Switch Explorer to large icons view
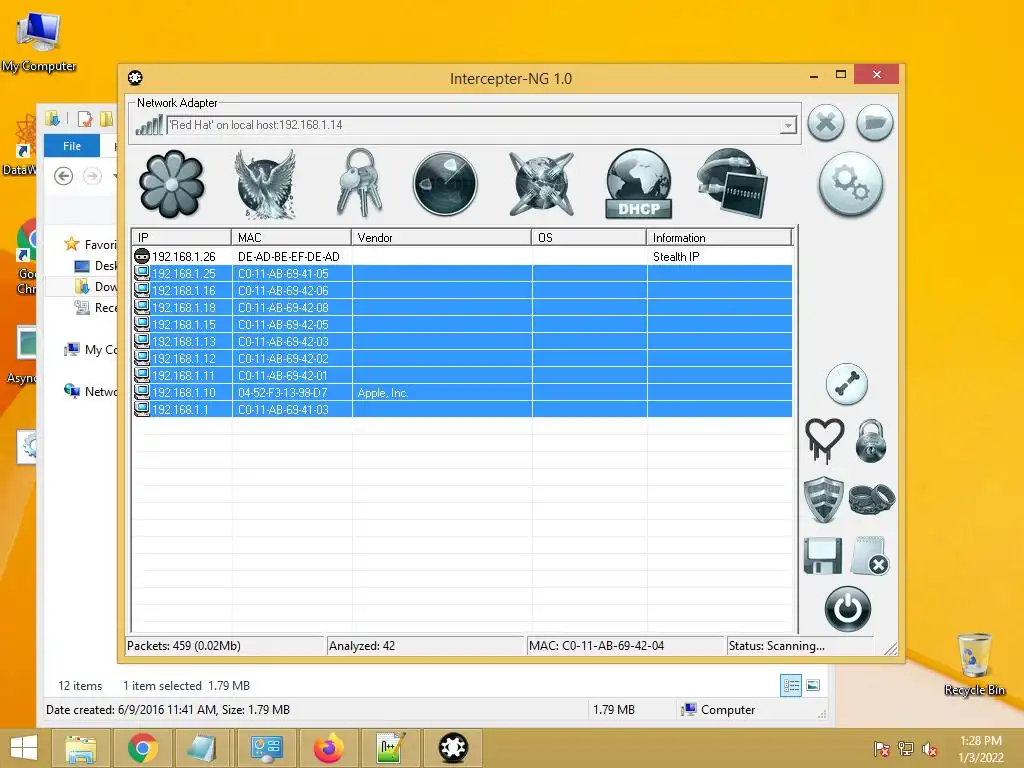The image size is (1024, 768). pos(813,685)
